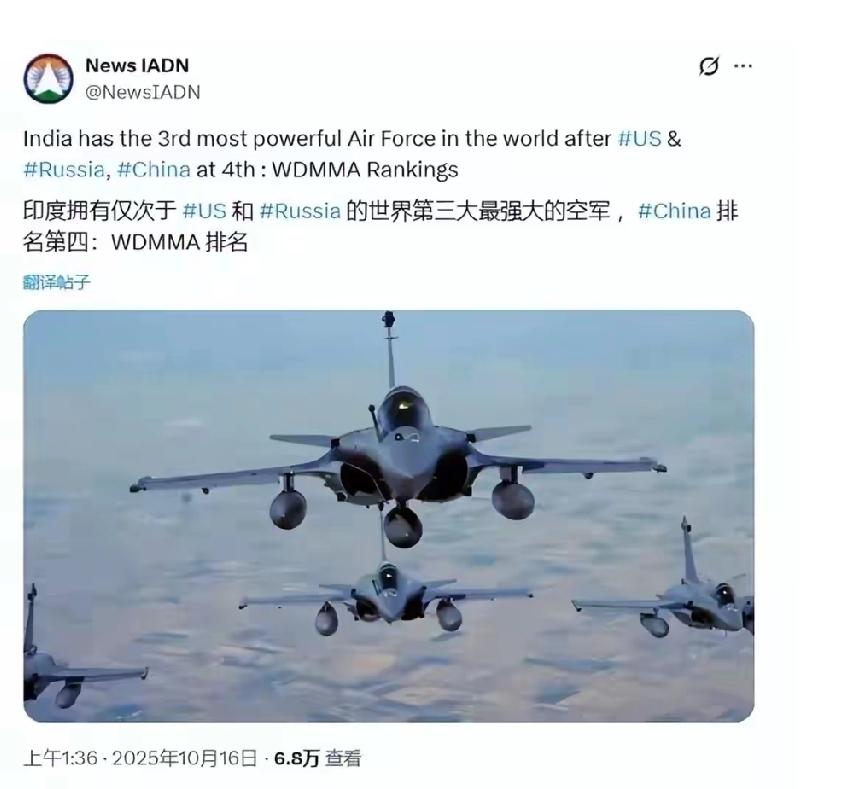Screen dimensions: 847x789
Task: Open the #Russia hashtag in Chinese translation
Action: coord(300,211)
